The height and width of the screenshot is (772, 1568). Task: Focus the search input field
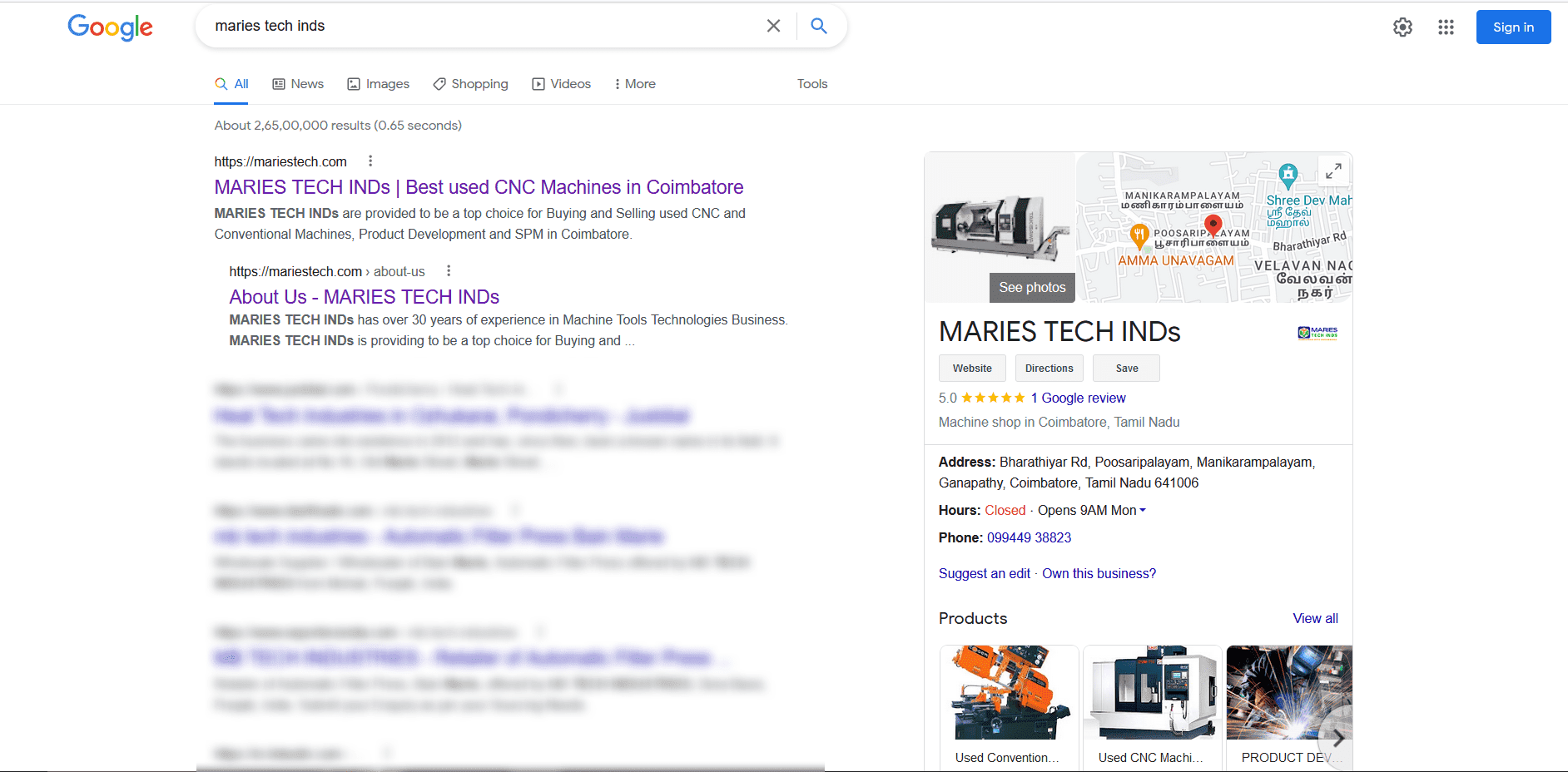[483, 26]
